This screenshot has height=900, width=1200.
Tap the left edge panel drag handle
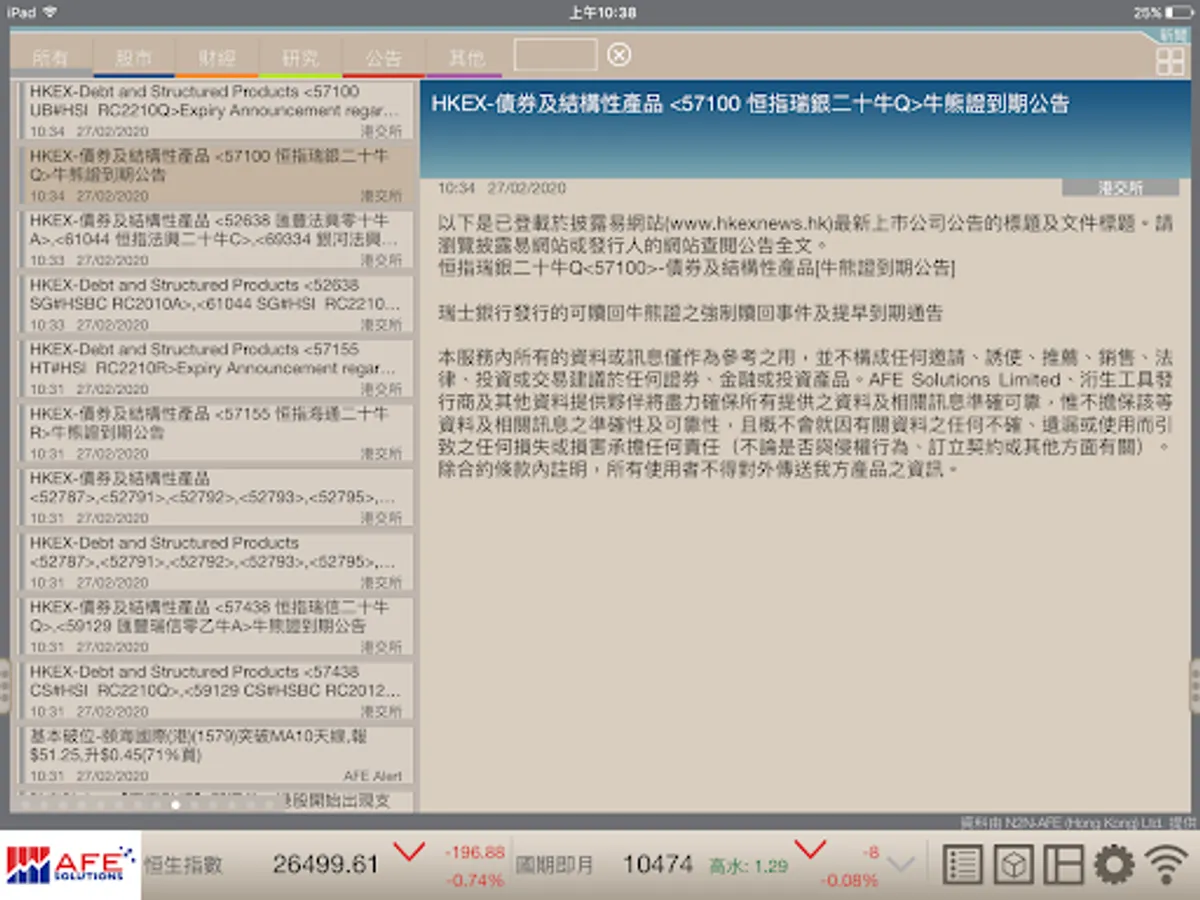[5, 685]
